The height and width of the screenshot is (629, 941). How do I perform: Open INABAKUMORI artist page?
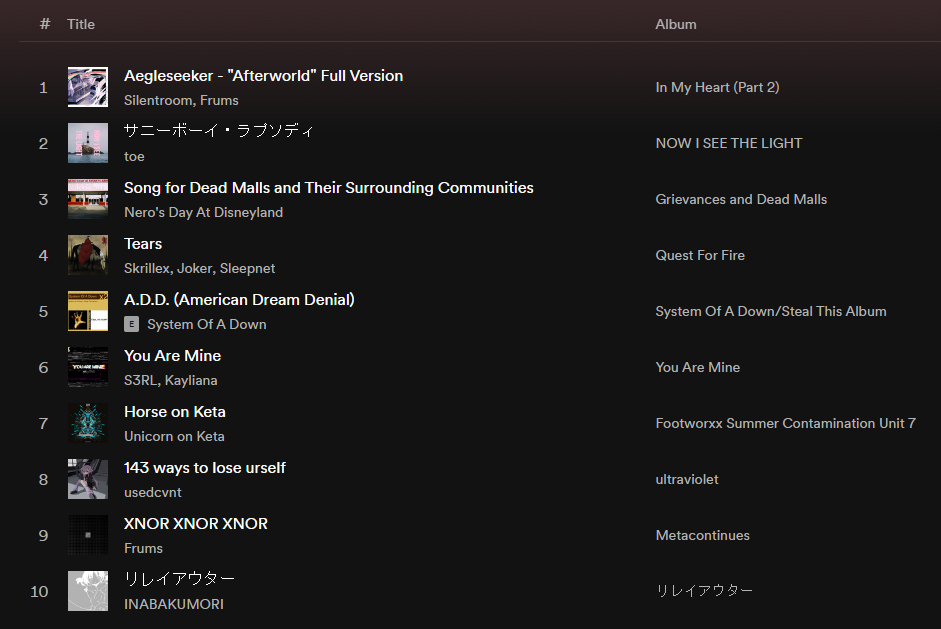point(174,604)
